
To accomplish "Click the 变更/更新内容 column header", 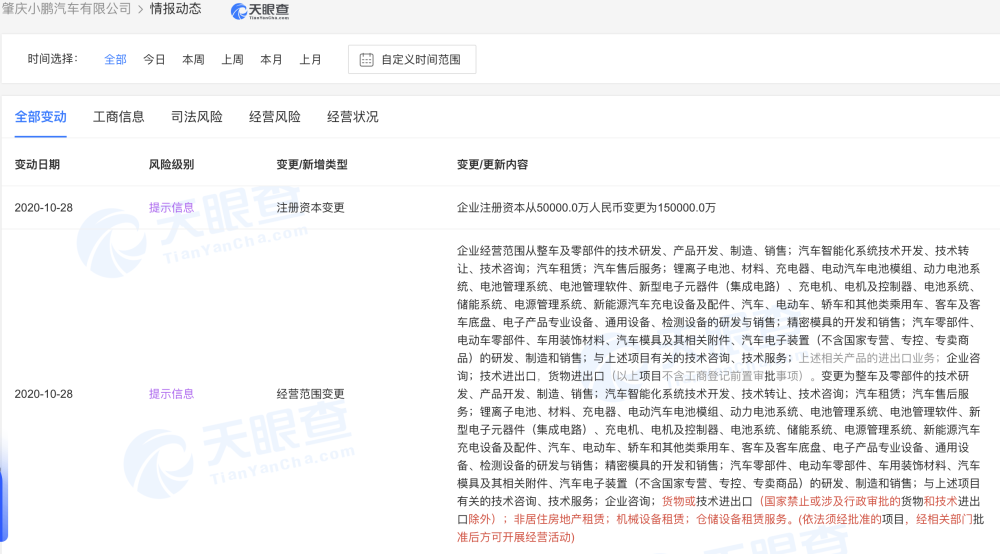I will 492,164.
